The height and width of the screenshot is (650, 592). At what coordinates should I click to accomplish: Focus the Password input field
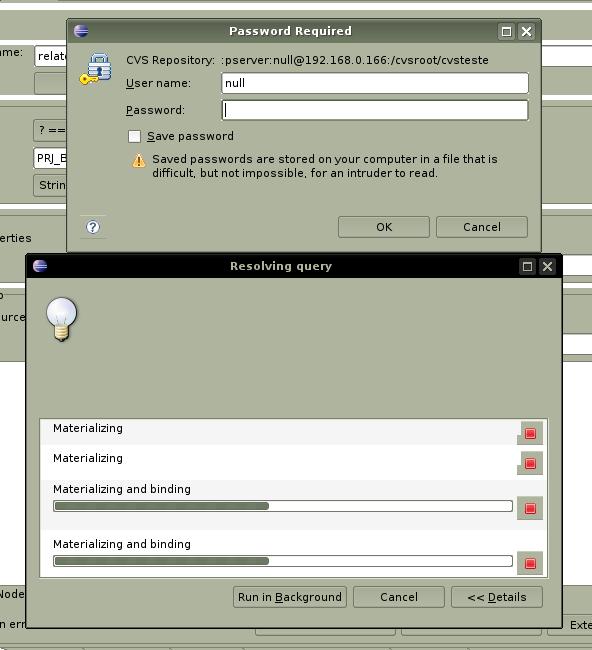click(375, 110)
